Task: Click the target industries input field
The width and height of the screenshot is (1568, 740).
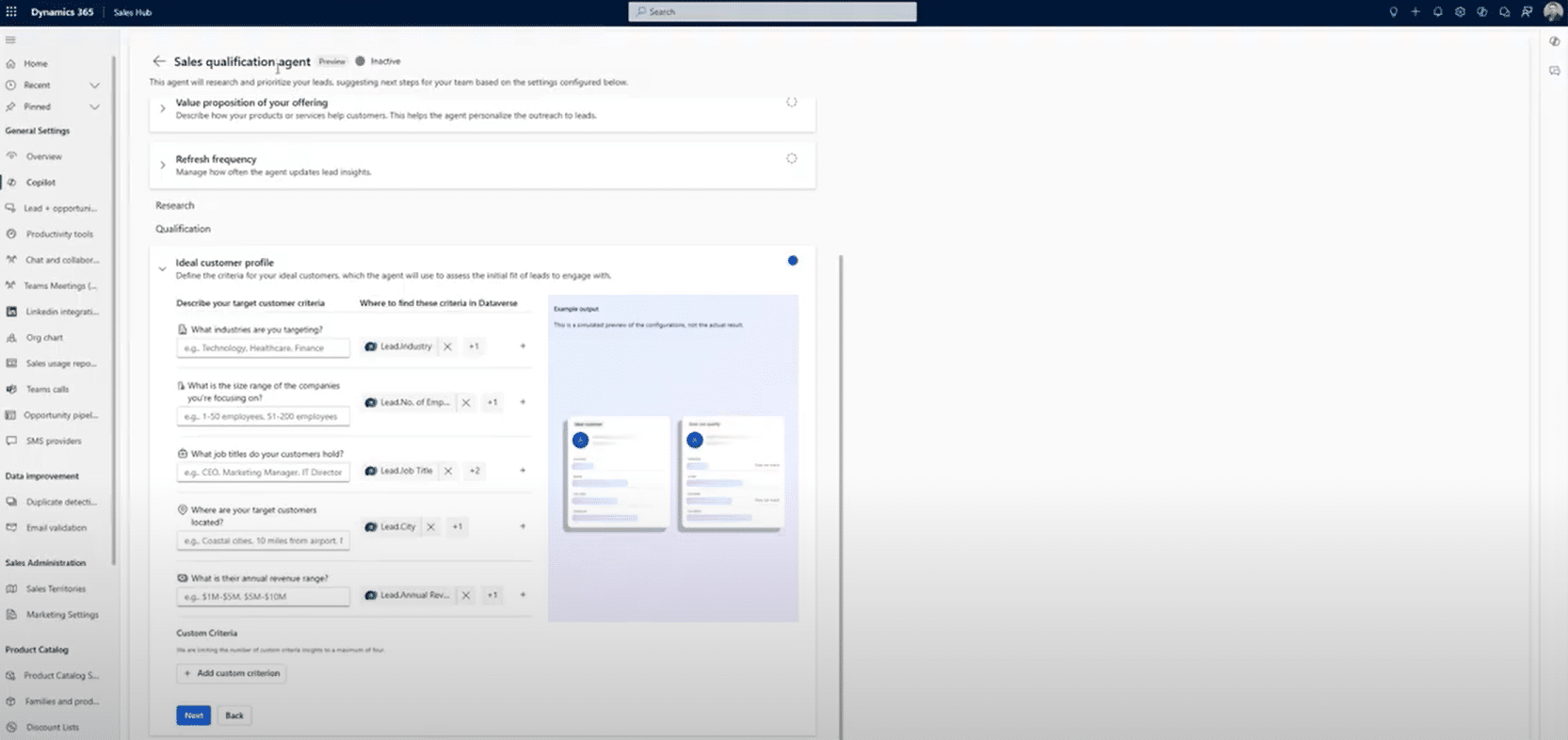Action: (263, 348)
